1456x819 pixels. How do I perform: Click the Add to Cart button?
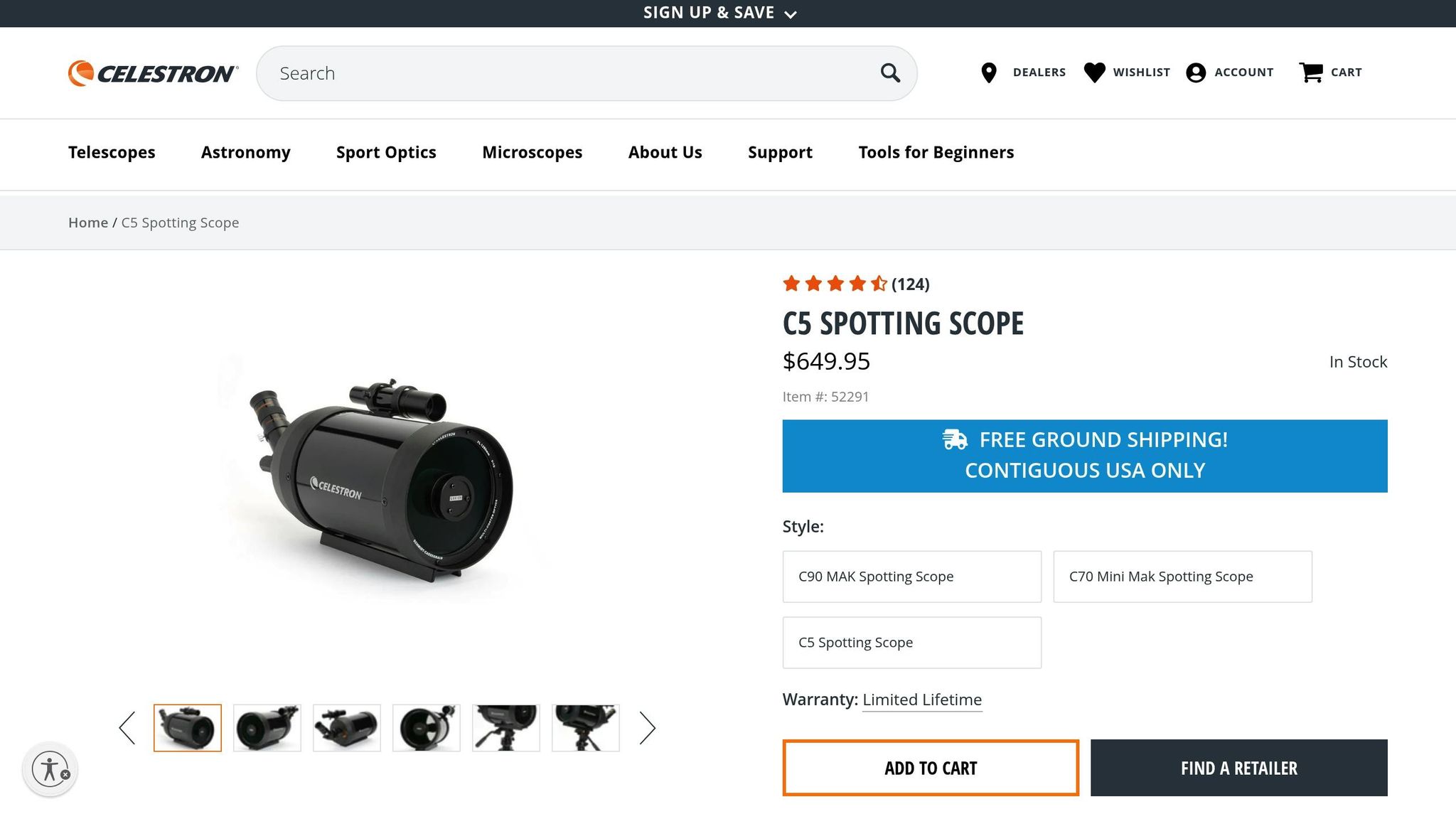(929, 768)
